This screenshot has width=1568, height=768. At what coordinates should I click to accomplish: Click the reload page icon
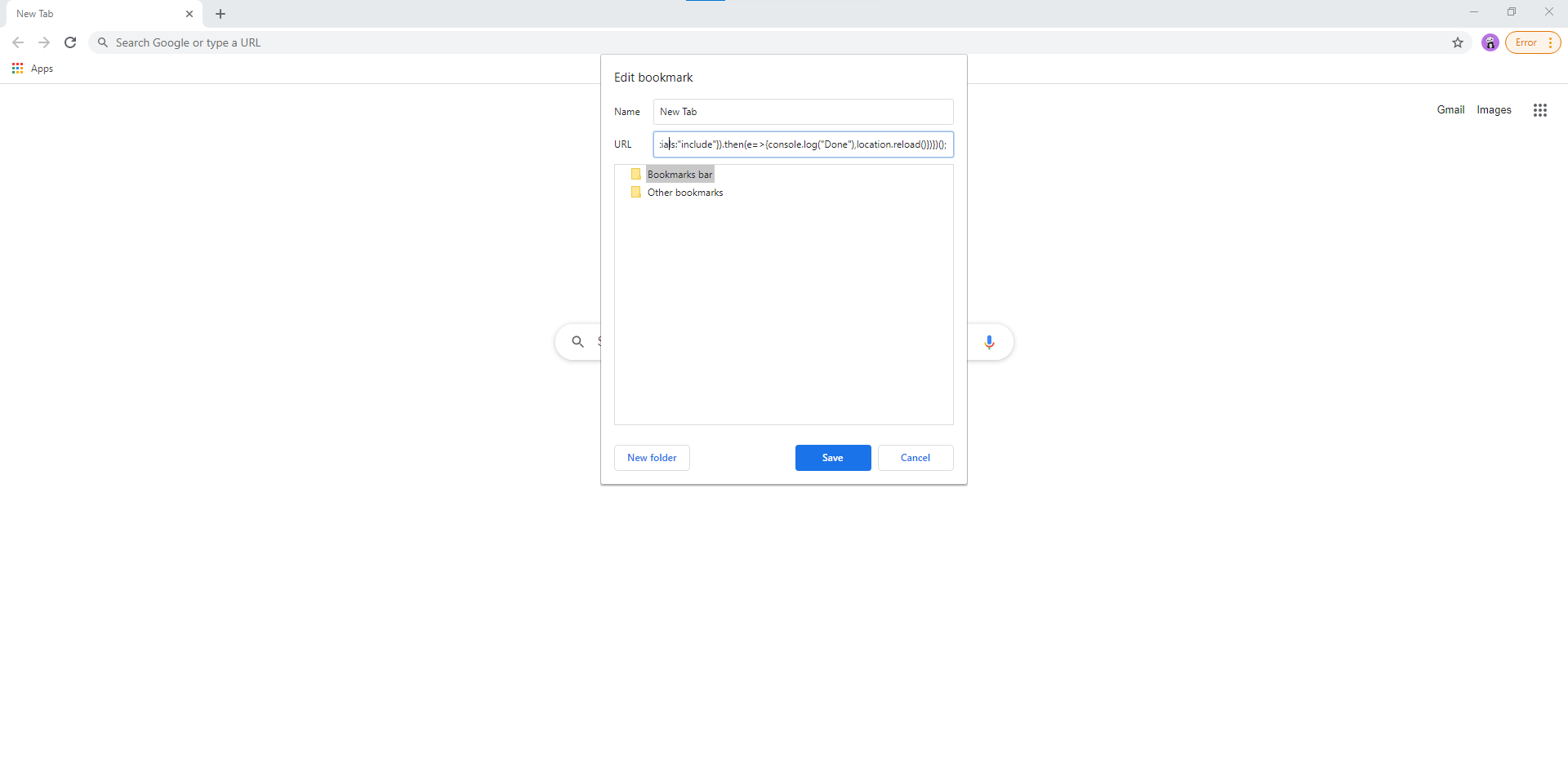pyautogui.click(x=70, y=42)
